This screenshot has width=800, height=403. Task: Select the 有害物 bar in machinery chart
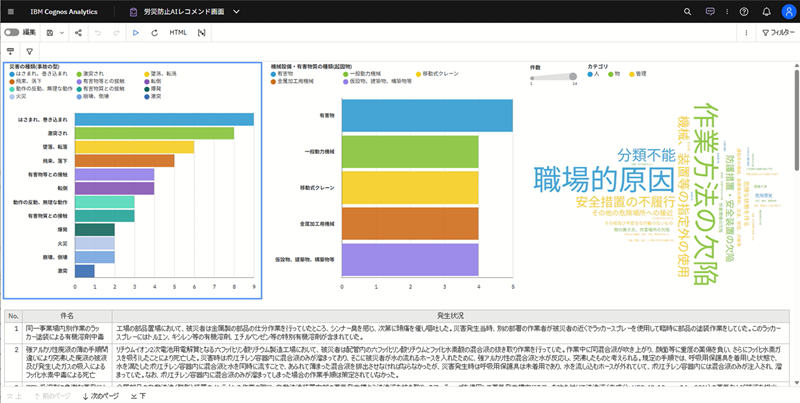pyautogui.click(x=426, y=117)
